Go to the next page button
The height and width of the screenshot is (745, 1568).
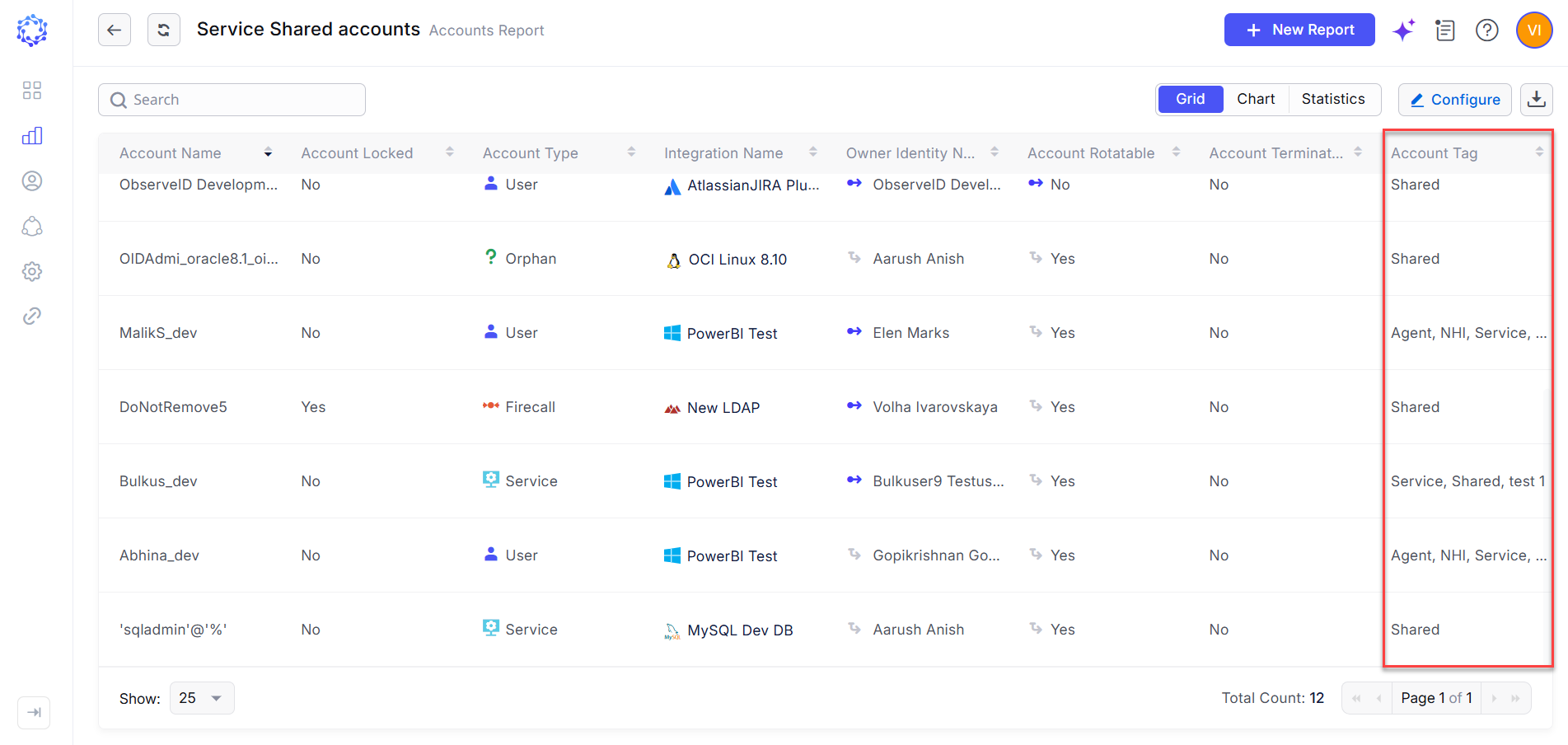coord(1494,698)
